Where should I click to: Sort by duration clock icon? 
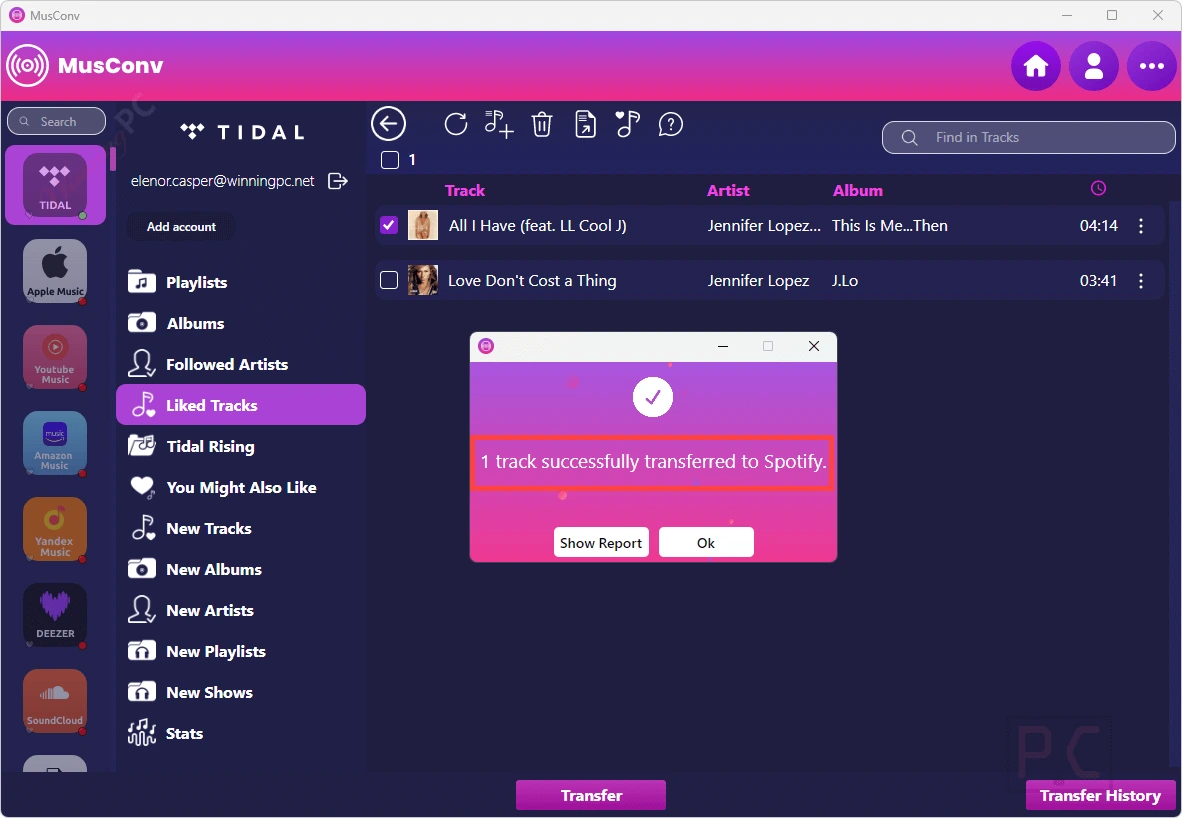coord(1098,188)
